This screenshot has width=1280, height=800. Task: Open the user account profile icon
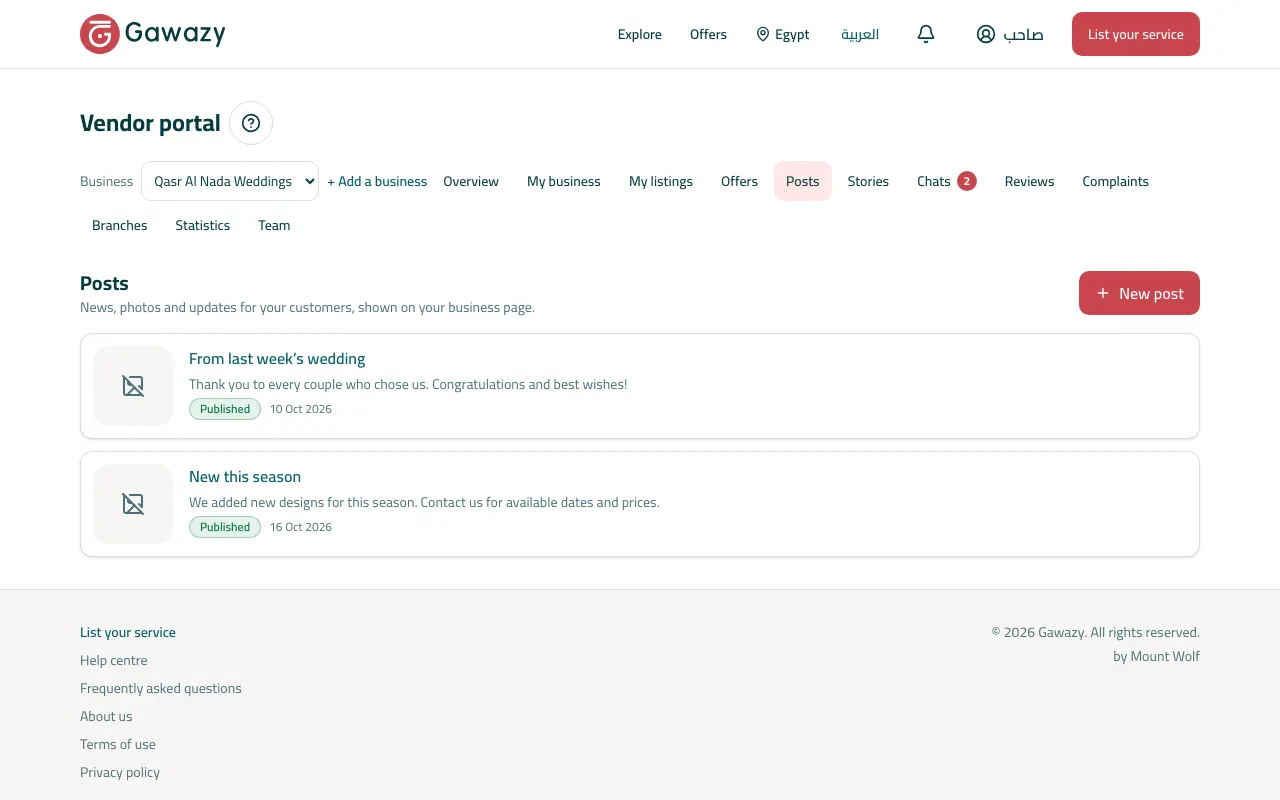click(x=986, y=34)
